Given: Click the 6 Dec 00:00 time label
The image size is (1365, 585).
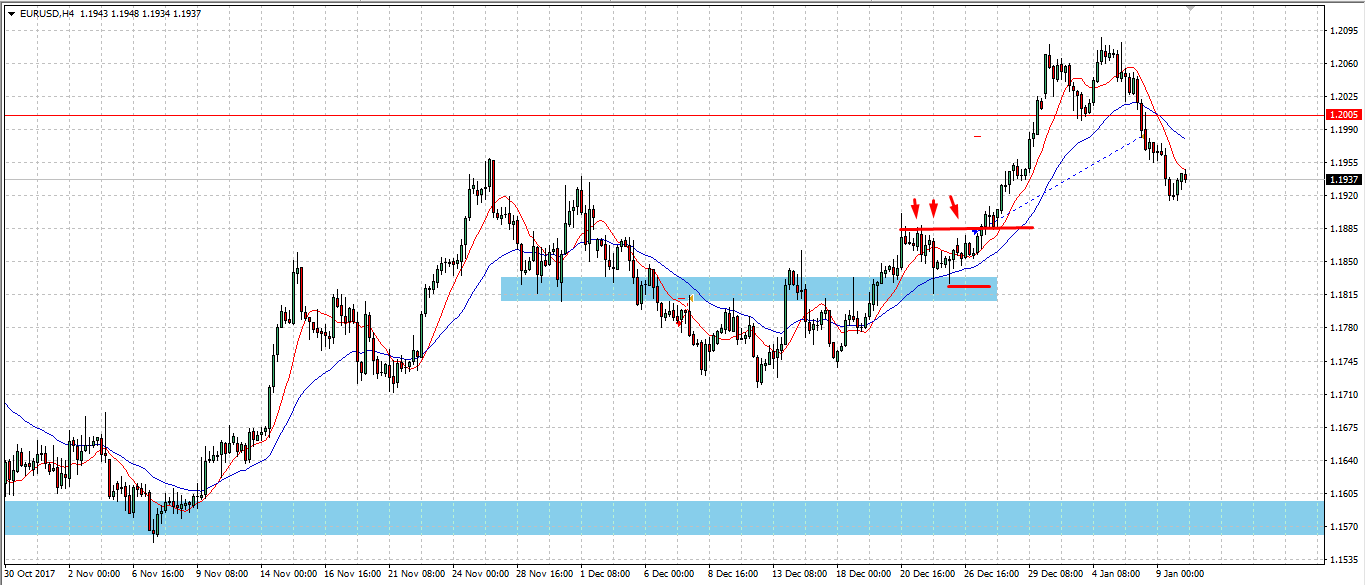Looking at the screenshot, I should click(x=669, y=574).
